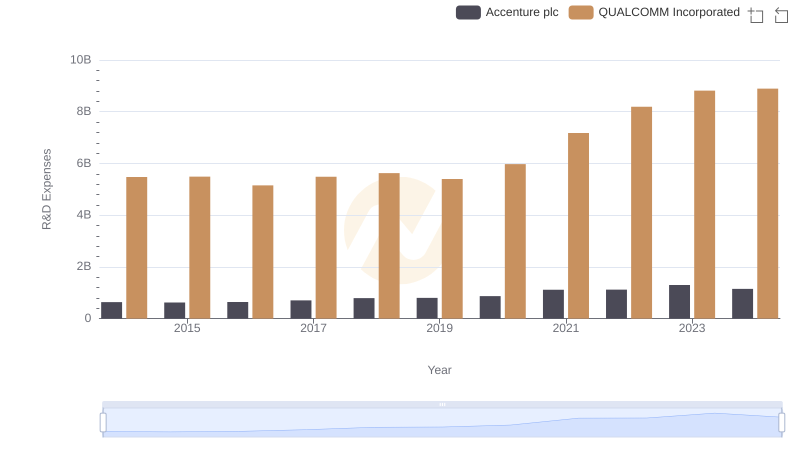The image size is (800, 461).
Task: Select the QUALCOMM bar for 2023
Action: (705, 204)
